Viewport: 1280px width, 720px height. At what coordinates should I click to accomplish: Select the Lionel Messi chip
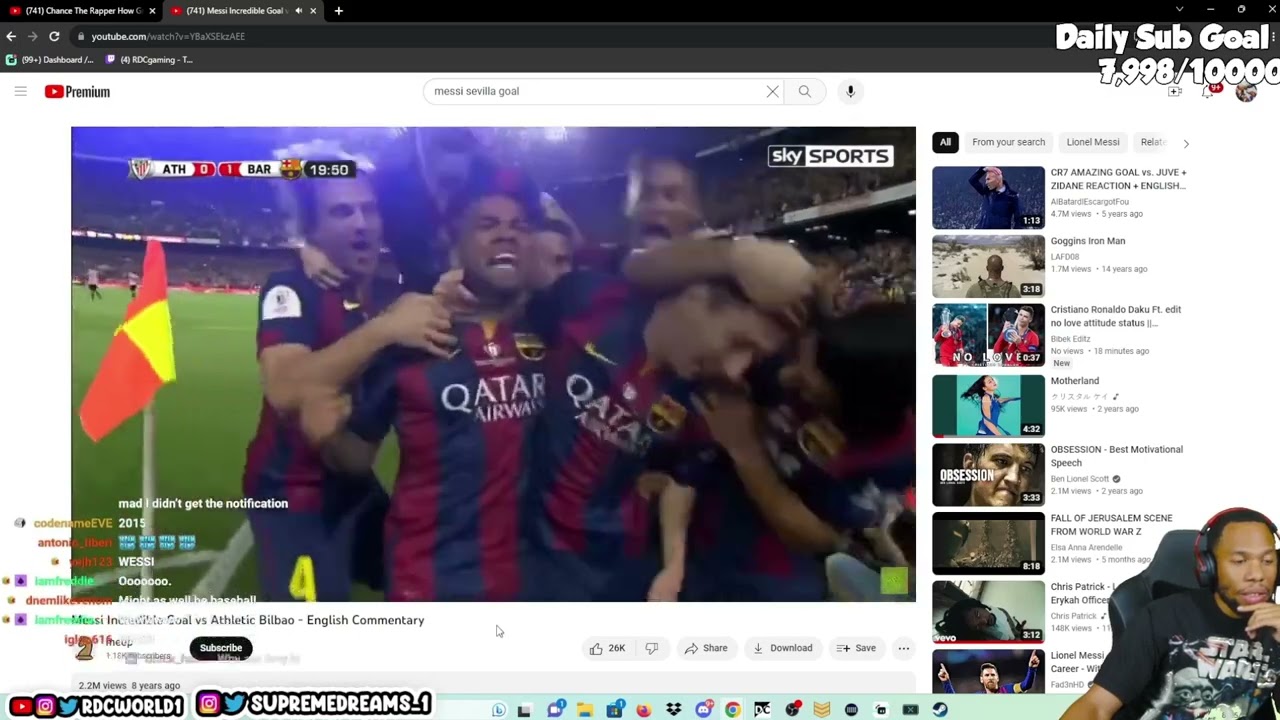point(1092,142)
